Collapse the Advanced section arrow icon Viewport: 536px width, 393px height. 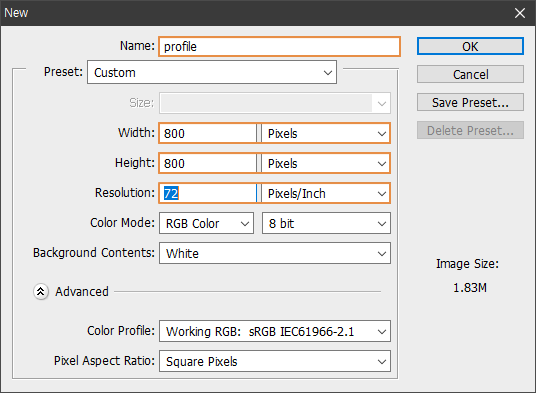click(41, 292)
